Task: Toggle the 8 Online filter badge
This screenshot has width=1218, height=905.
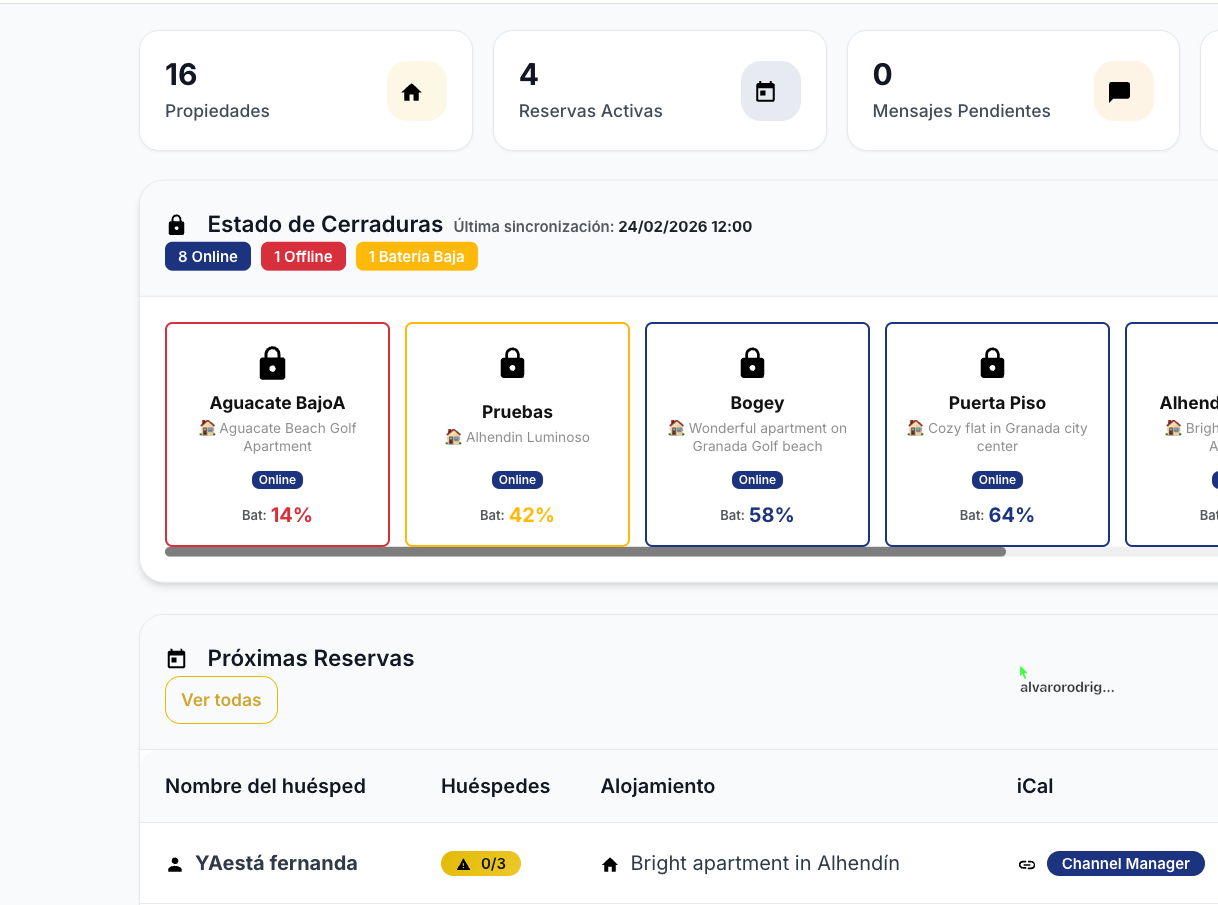Action: click(x=207, y=256)
